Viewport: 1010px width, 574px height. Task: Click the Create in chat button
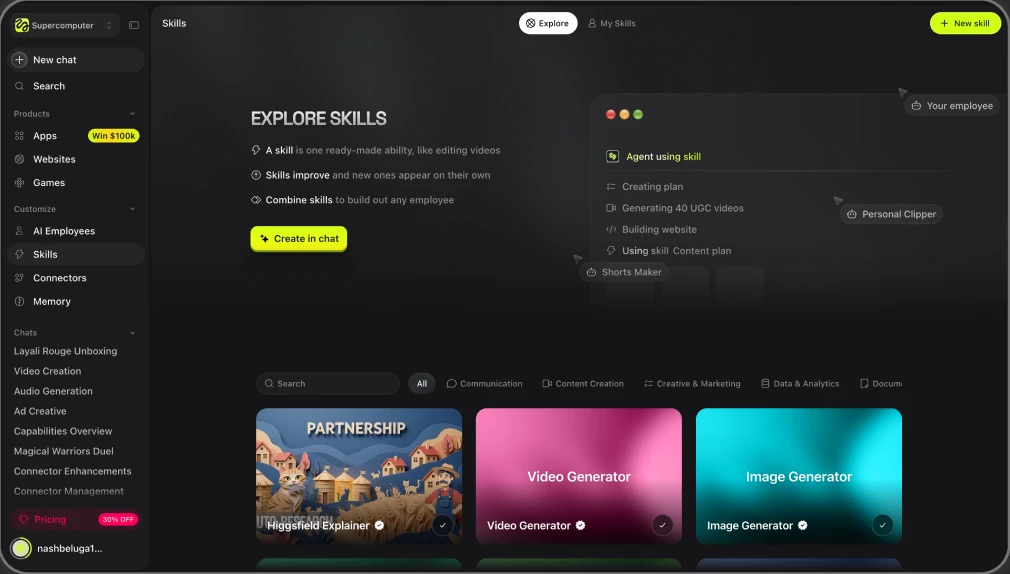click(299, 238)
